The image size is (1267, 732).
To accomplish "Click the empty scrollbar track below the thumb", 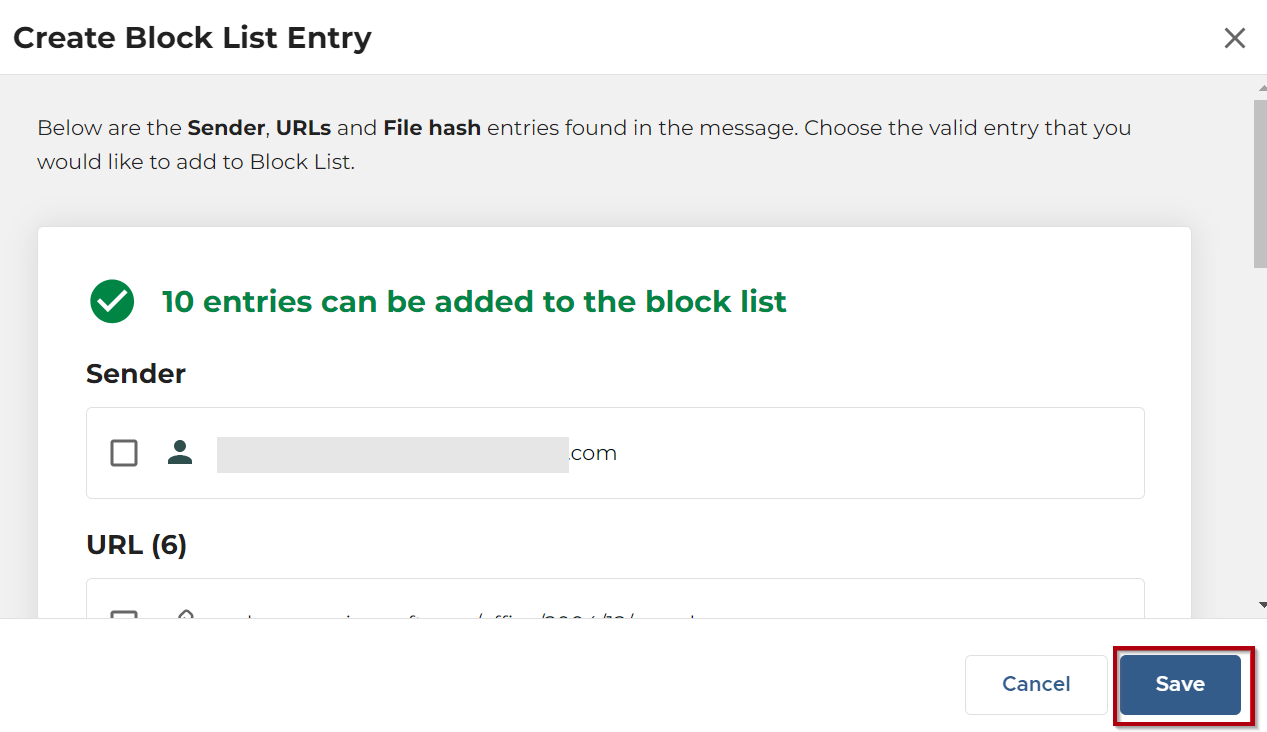I will click(x=1260, y=430).
